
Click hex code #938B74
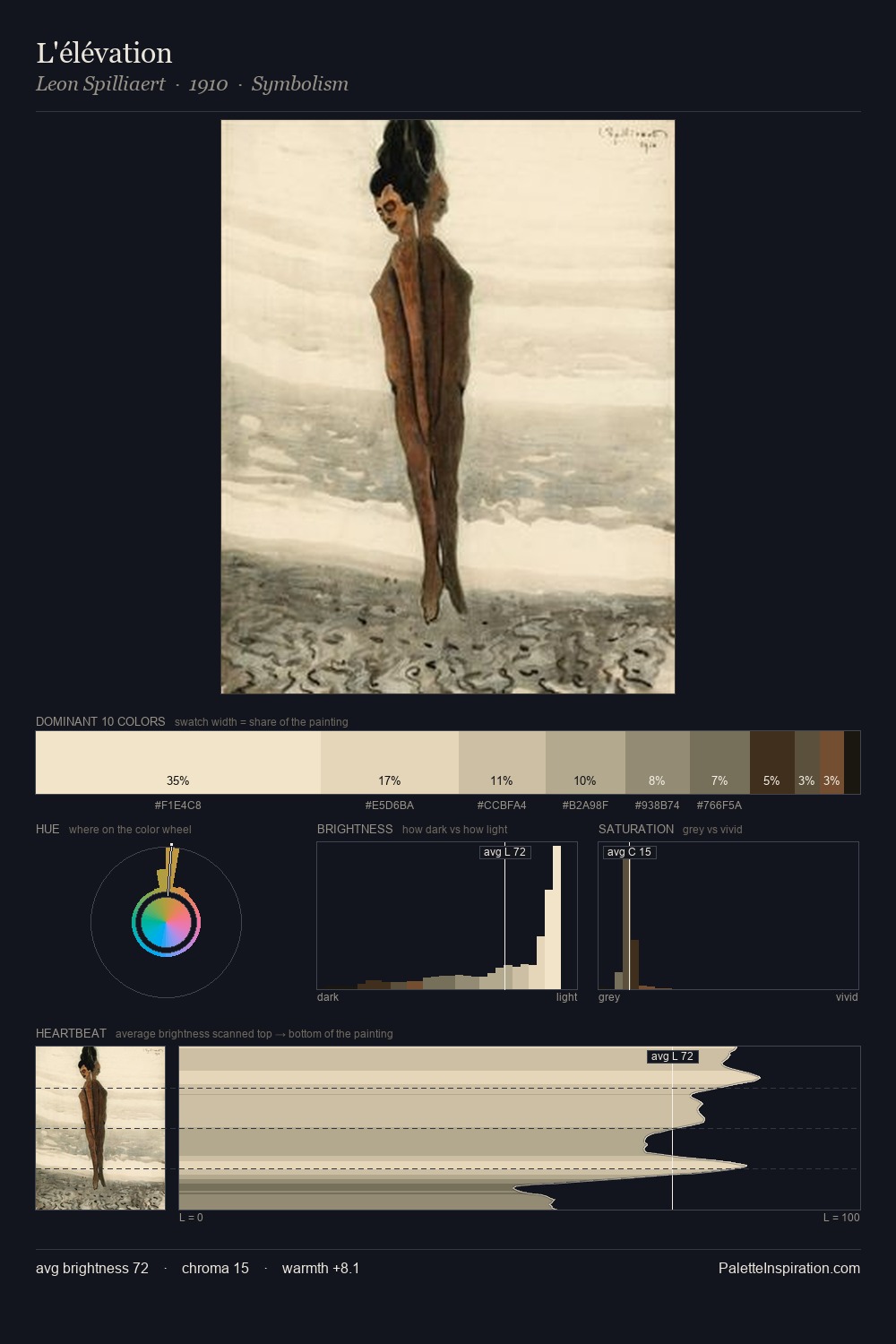click(658, 806)
